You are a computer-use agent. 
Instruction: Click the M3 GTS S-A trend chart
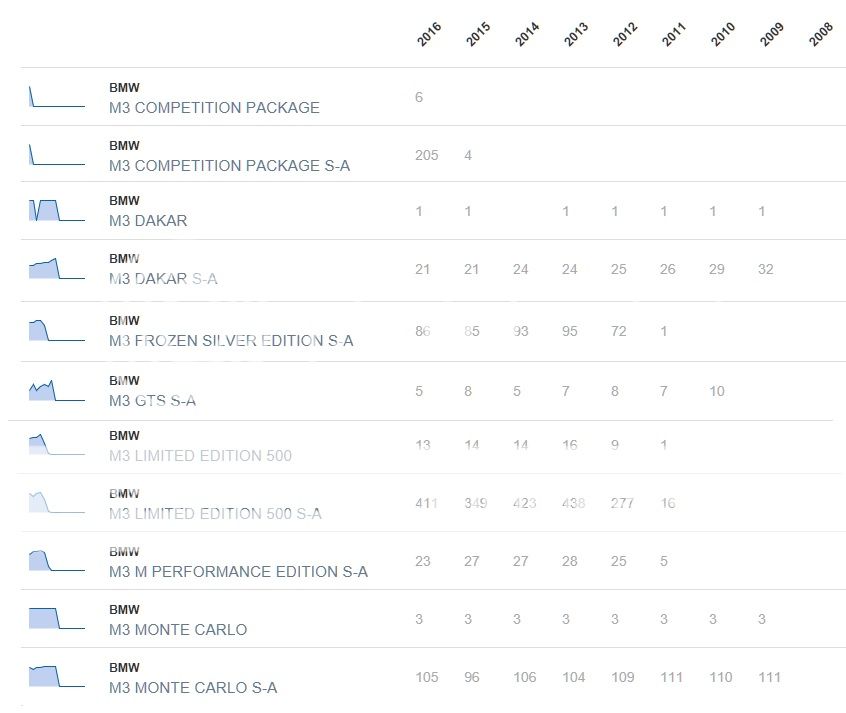56,391
